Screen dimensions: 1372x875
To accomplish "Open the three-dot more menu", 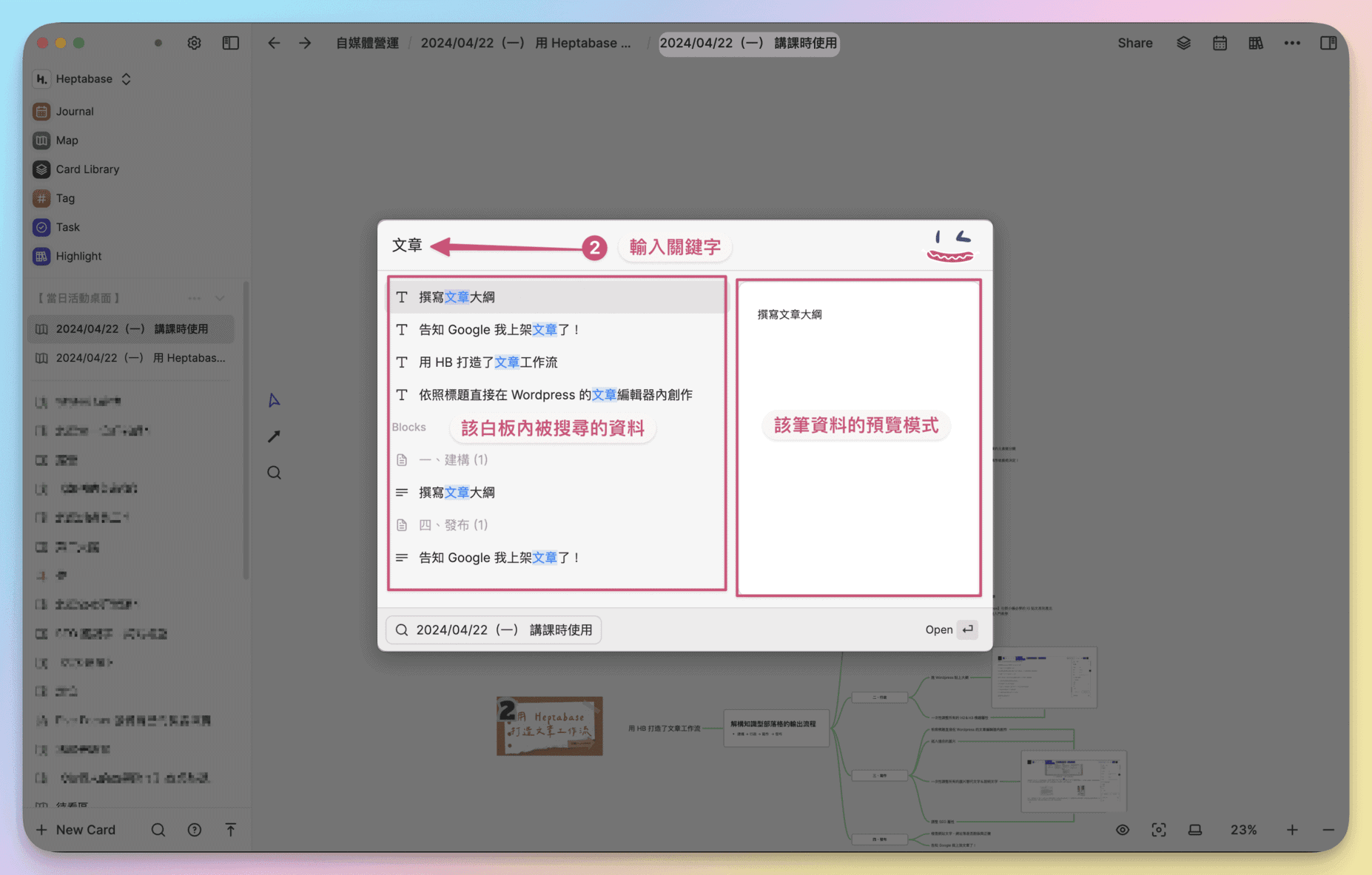I will (1292, 43).
